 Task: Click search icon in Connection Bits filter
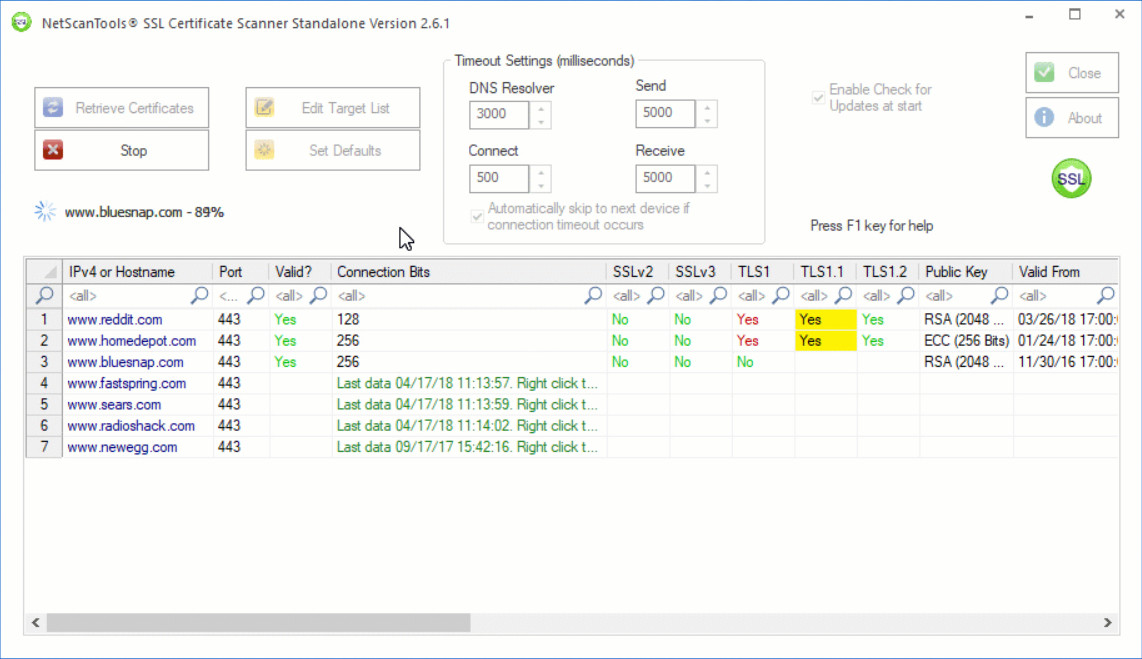594,296
